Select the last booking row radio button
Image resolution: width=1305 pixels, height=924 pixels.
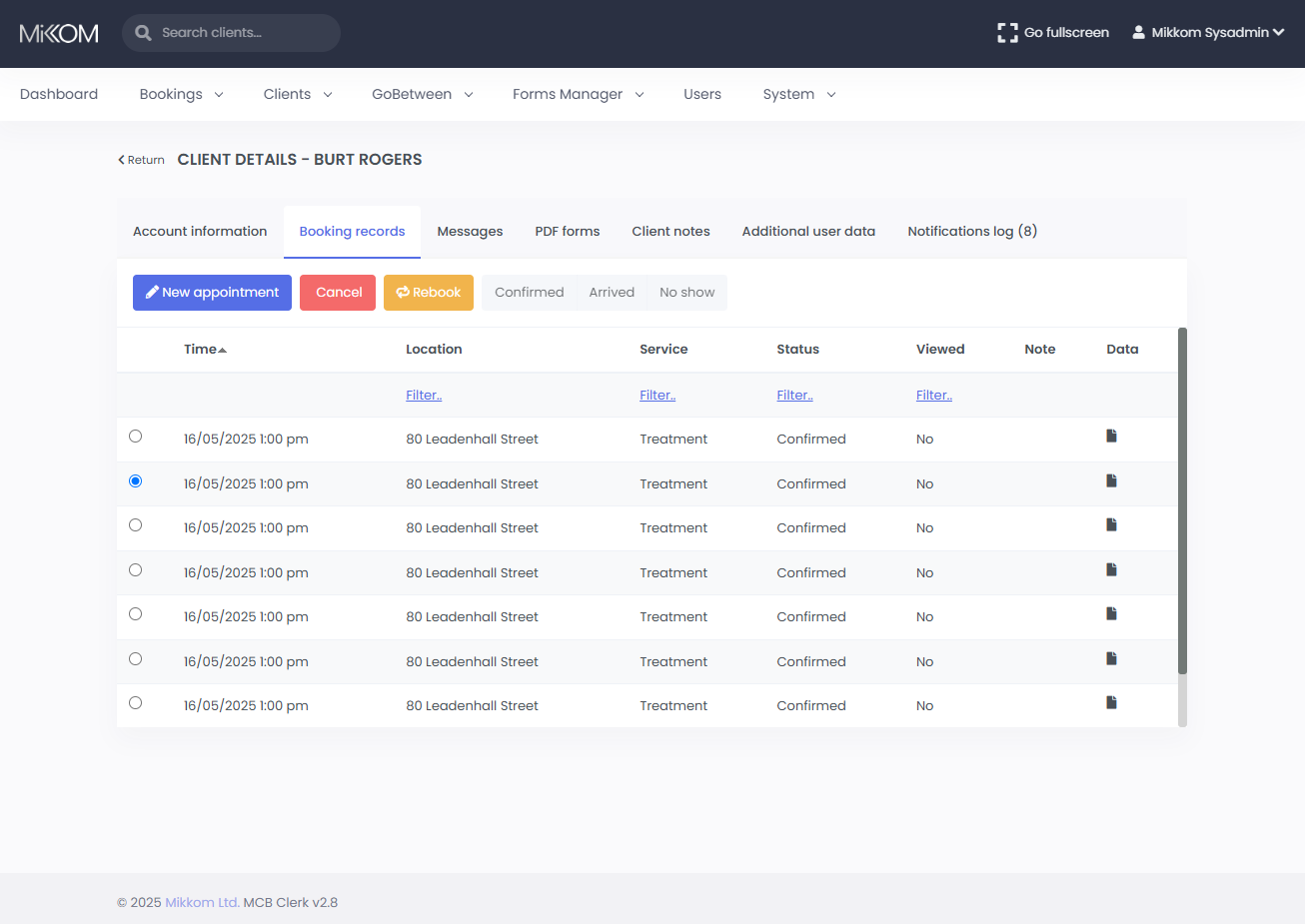tap(136, 703)
